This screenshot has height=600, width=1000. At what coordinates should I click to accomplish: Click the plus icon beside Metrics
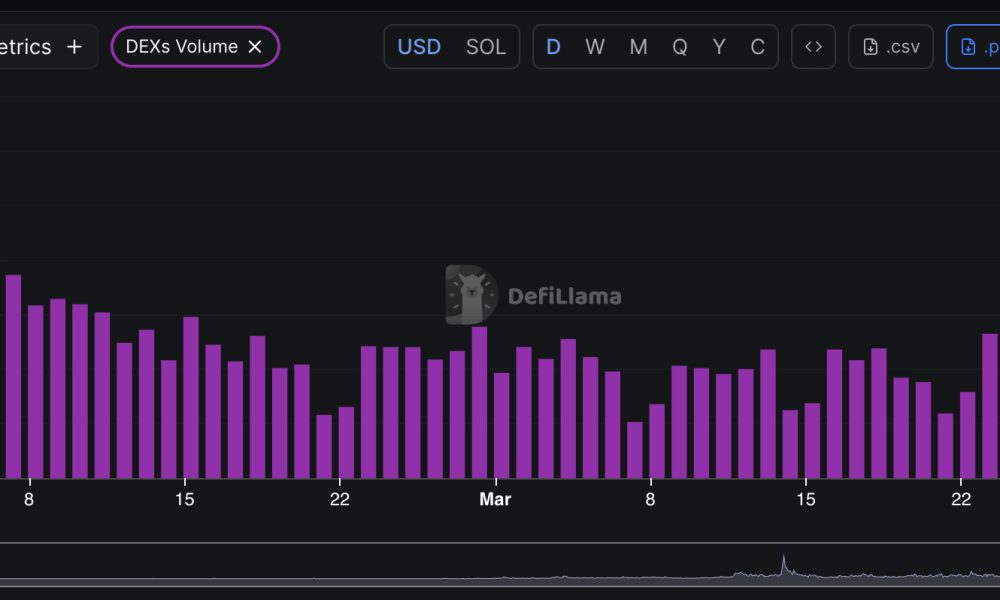click(74, 46)
